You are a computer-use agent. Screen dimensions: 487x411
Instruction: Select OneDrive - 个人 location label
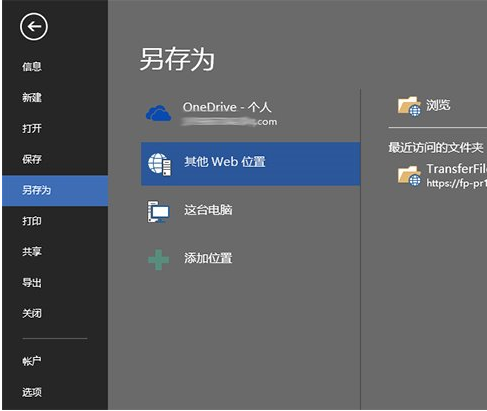(x=227, y=107)
